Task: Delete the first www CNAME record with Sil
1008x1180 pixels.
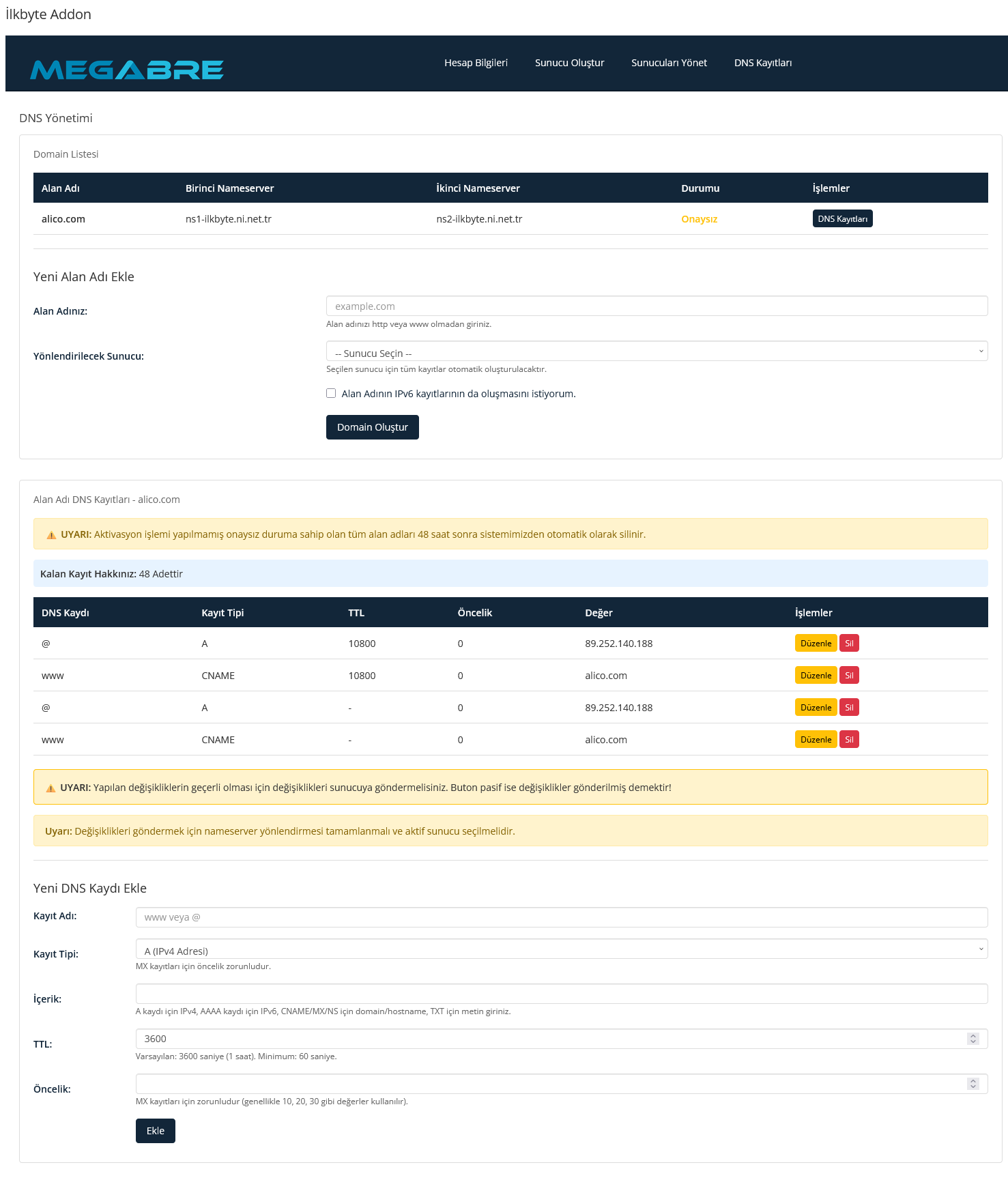Action: [x=849, y=676]
